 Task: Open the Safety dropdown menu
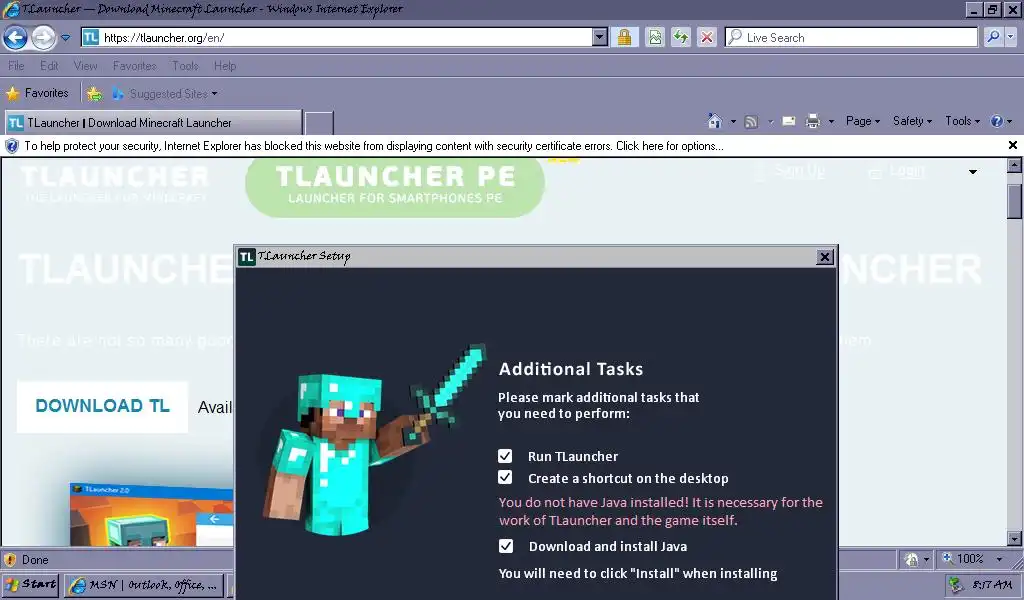click(x=912, y=121)
